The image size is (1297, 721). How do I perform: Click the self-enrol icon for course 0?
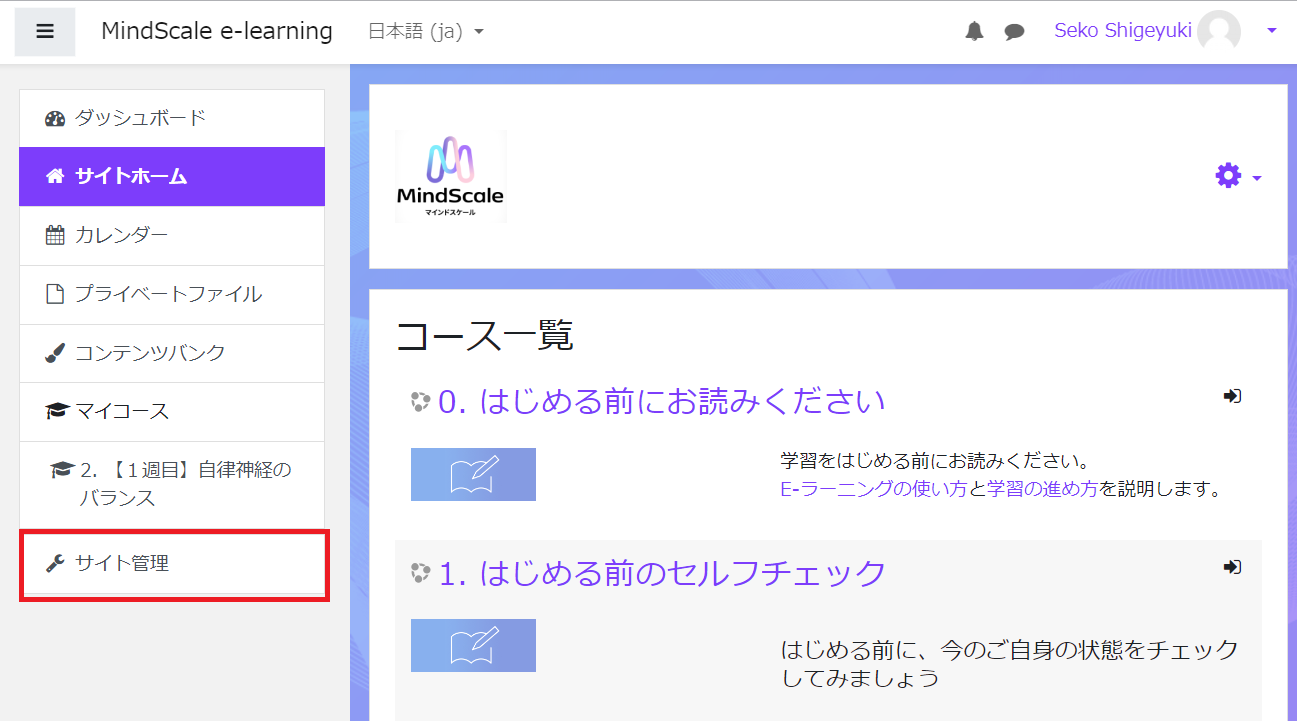(1232, 396)
